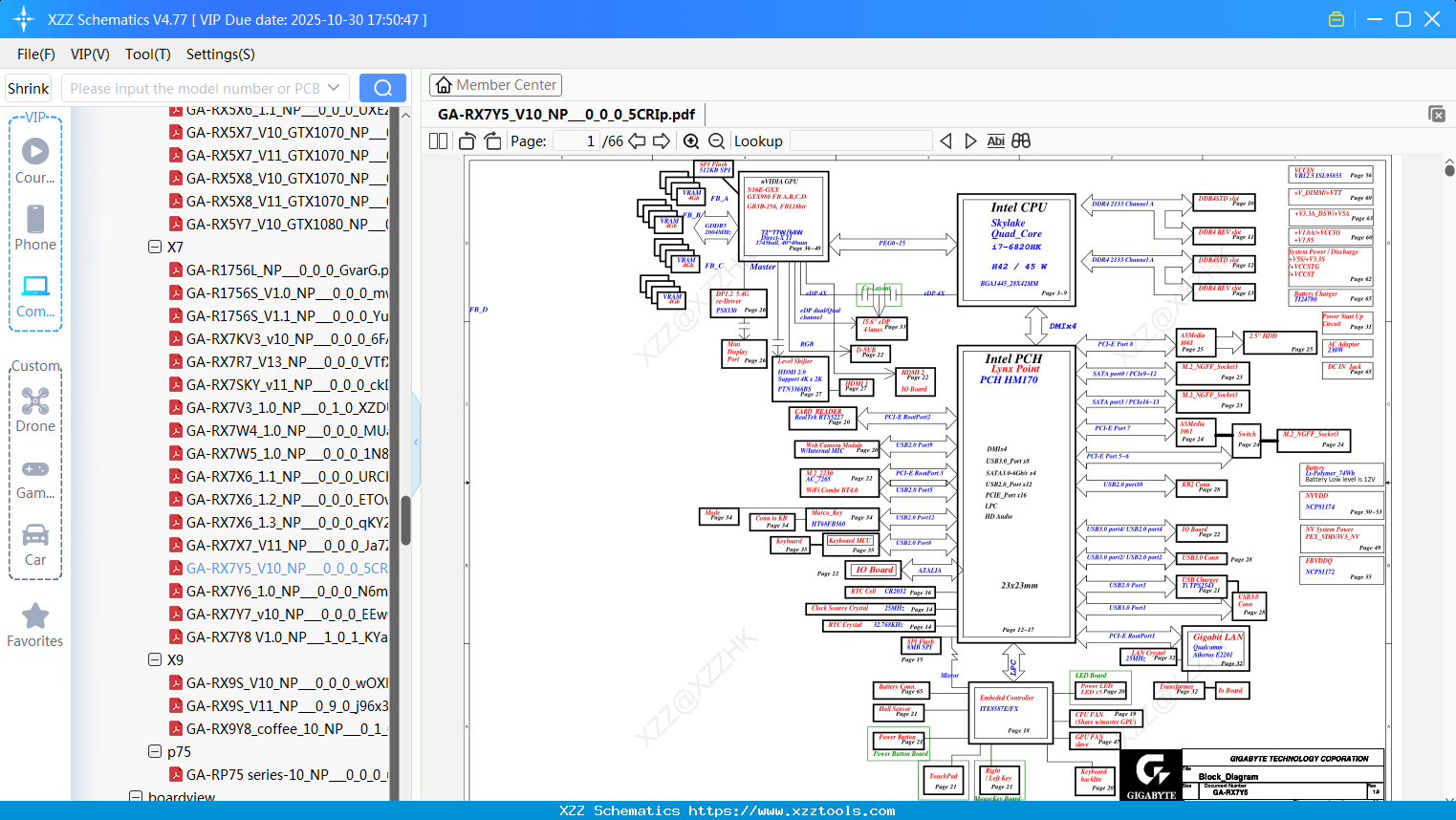Click the PDF icon beside GA-RX9S_V10_NP

coord(176,682)
